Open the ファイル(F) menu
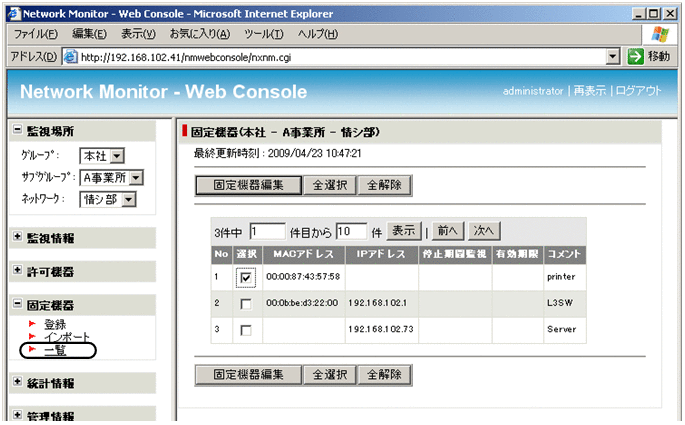This screenshot has height=425, width=685. coord(36,34)
